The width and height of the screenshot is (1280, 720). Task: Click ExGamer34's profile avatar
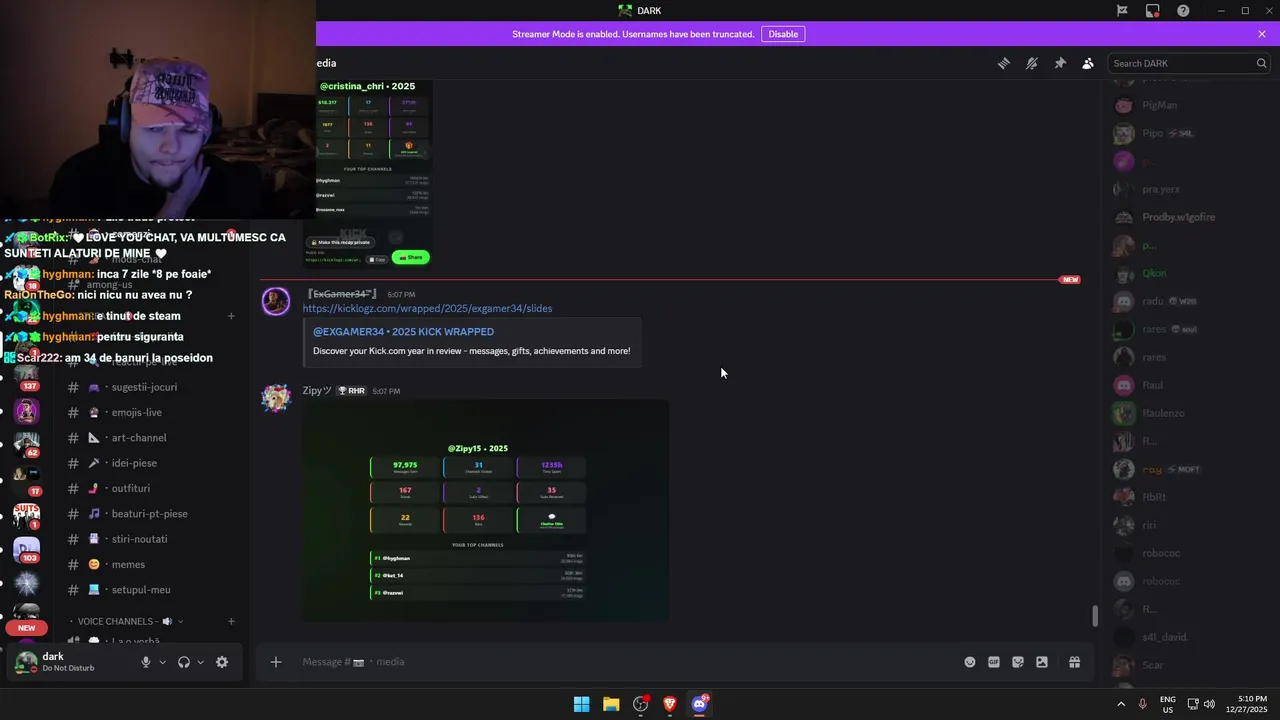pyautogui.click(x=276, y=301)
